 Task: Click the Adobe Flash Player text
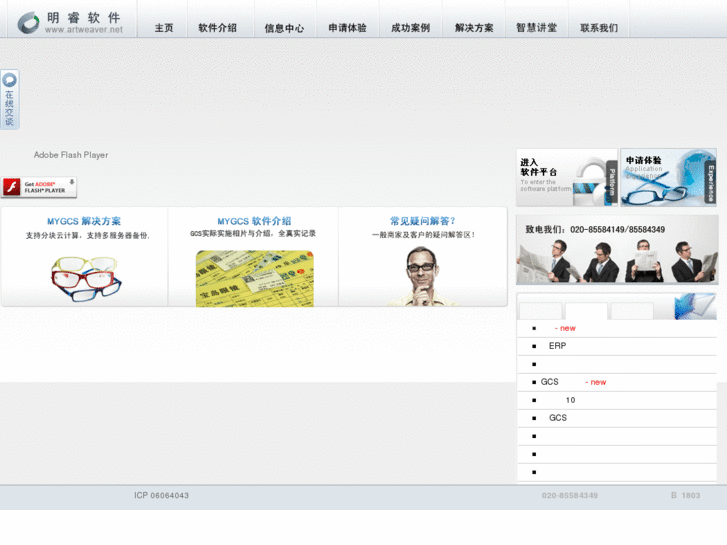point(71,155)
